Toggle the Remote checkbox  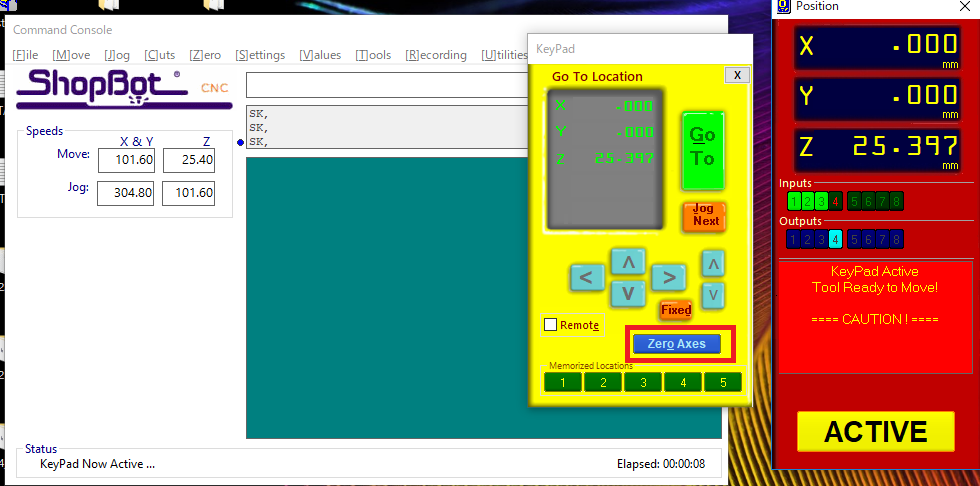click(551, 325)
